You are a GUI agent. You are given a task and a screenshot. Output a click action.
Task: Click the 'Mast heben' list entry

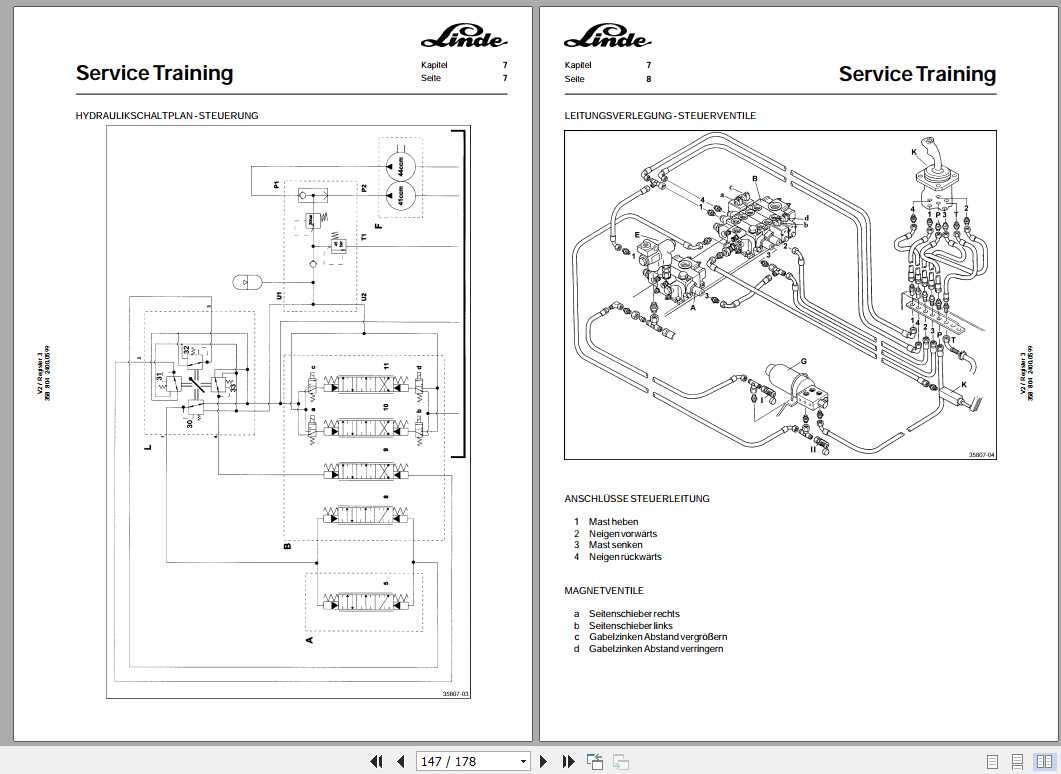613,522
